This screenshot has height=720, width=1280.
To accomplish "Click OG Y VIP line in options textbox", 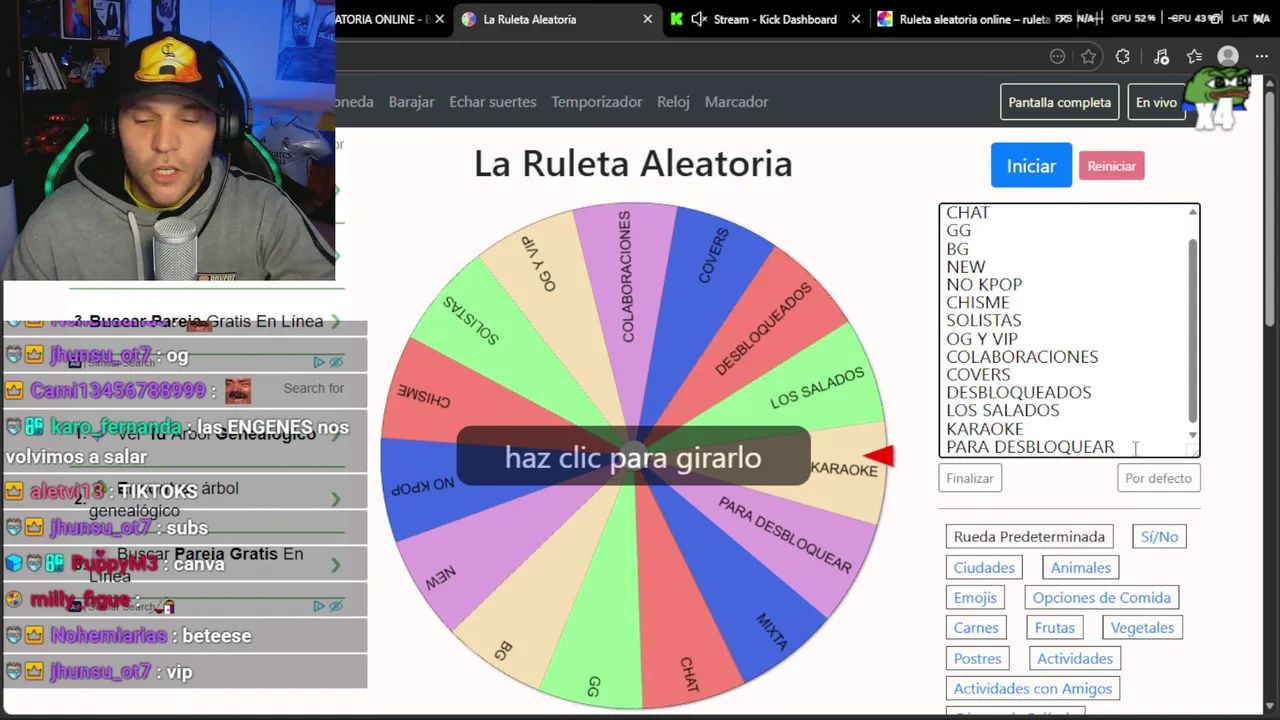I will coord(982,339).
